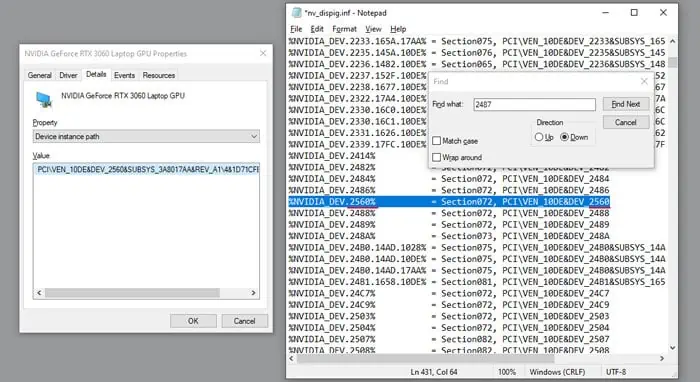This screenshot has height=382, width=700.
Task: Close the GPU Properties dialog with X
Action: [263, 53]
